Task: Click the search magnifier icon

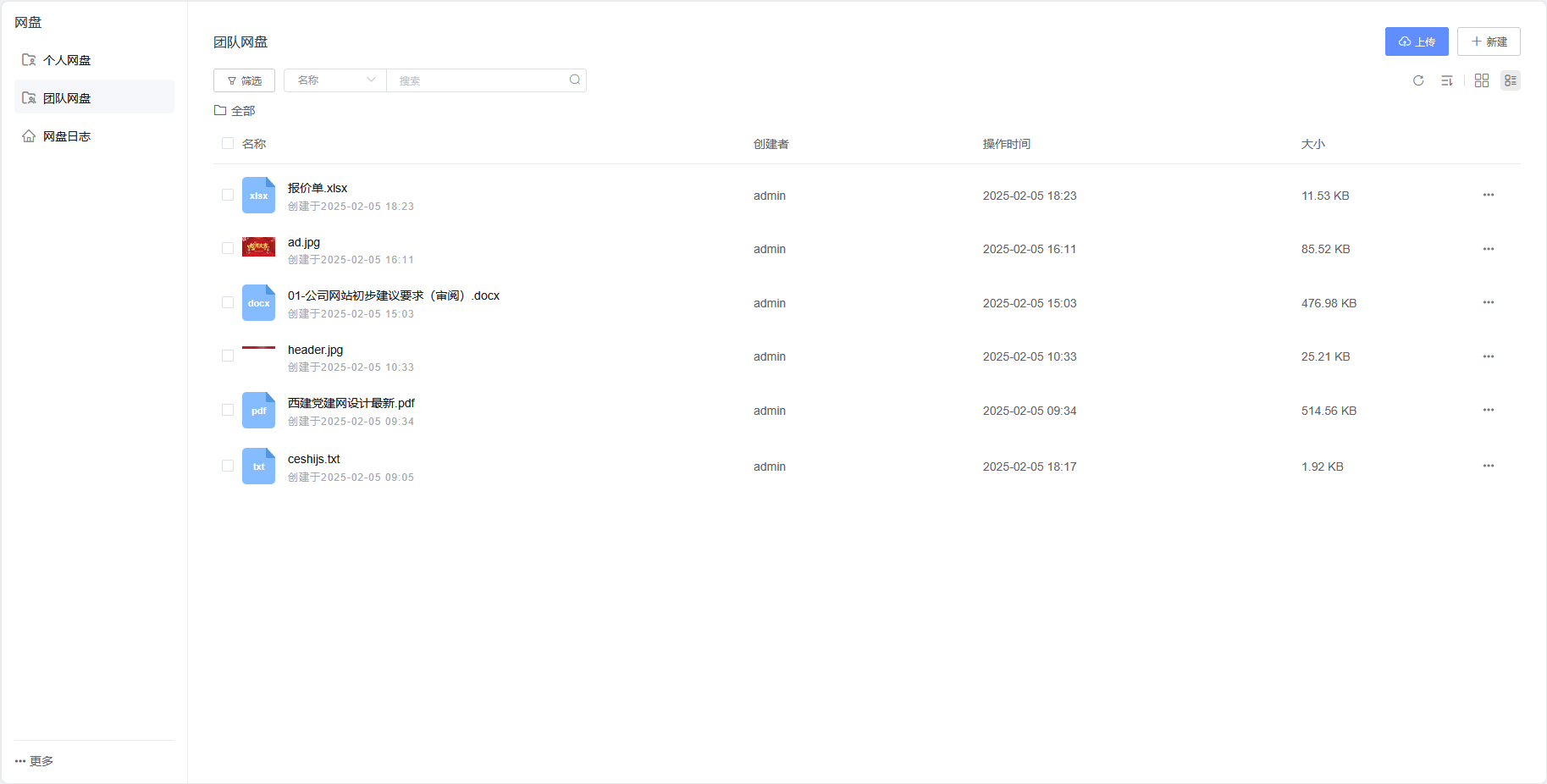Action: point(575,80)
